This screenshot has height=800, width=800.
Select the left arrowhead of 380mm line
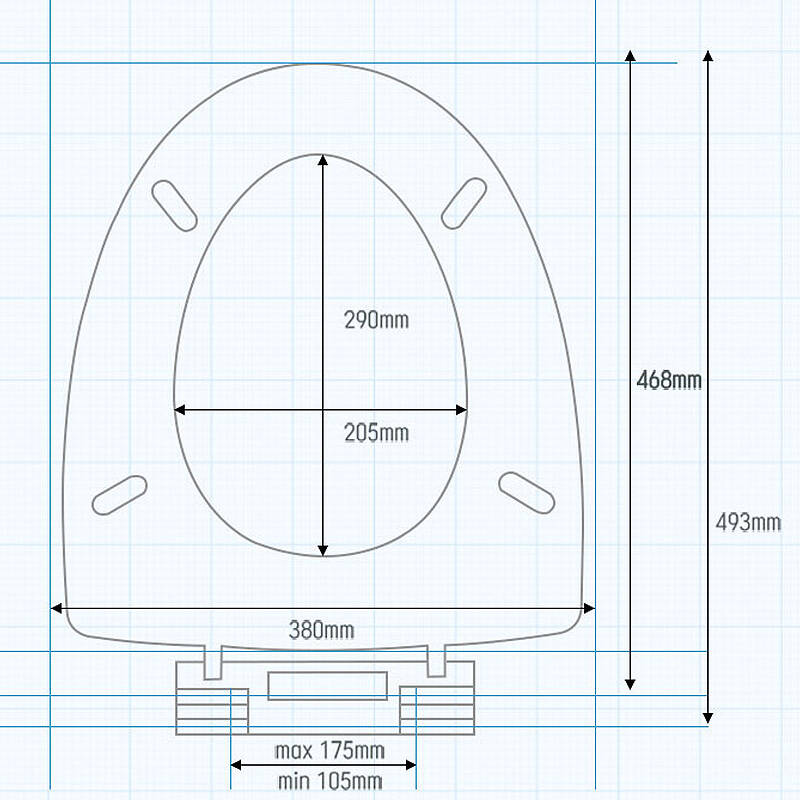pyautogui.click(x=57, y=608)
